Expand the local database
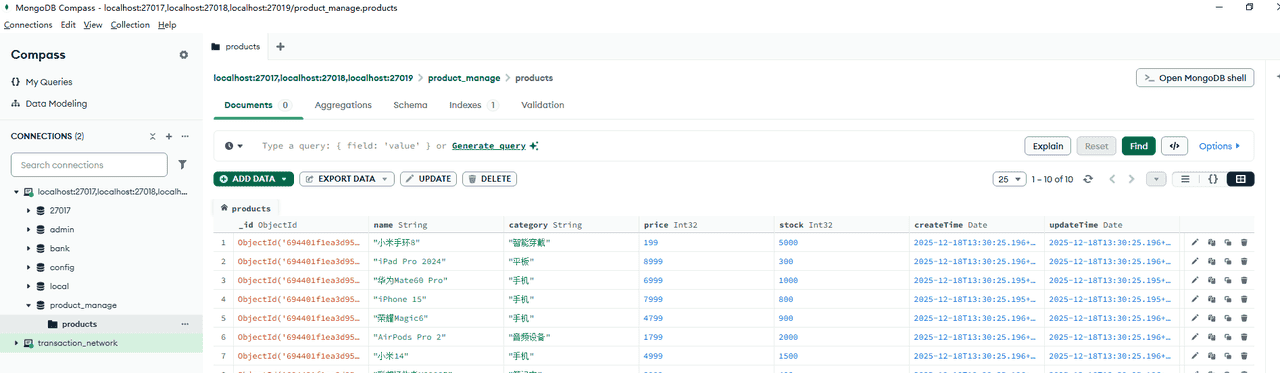This screenshot has width=1280, height=373. [29, 286]
